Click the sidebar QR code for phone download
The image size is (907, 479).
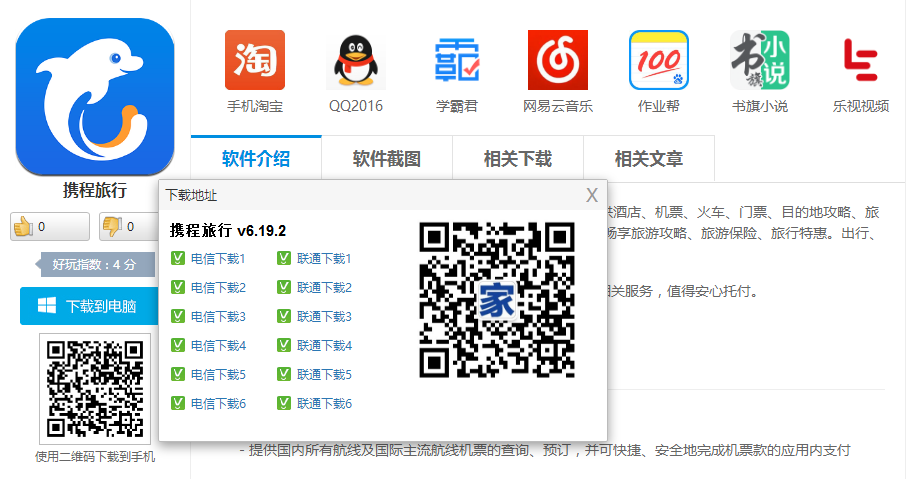[95, 389]
